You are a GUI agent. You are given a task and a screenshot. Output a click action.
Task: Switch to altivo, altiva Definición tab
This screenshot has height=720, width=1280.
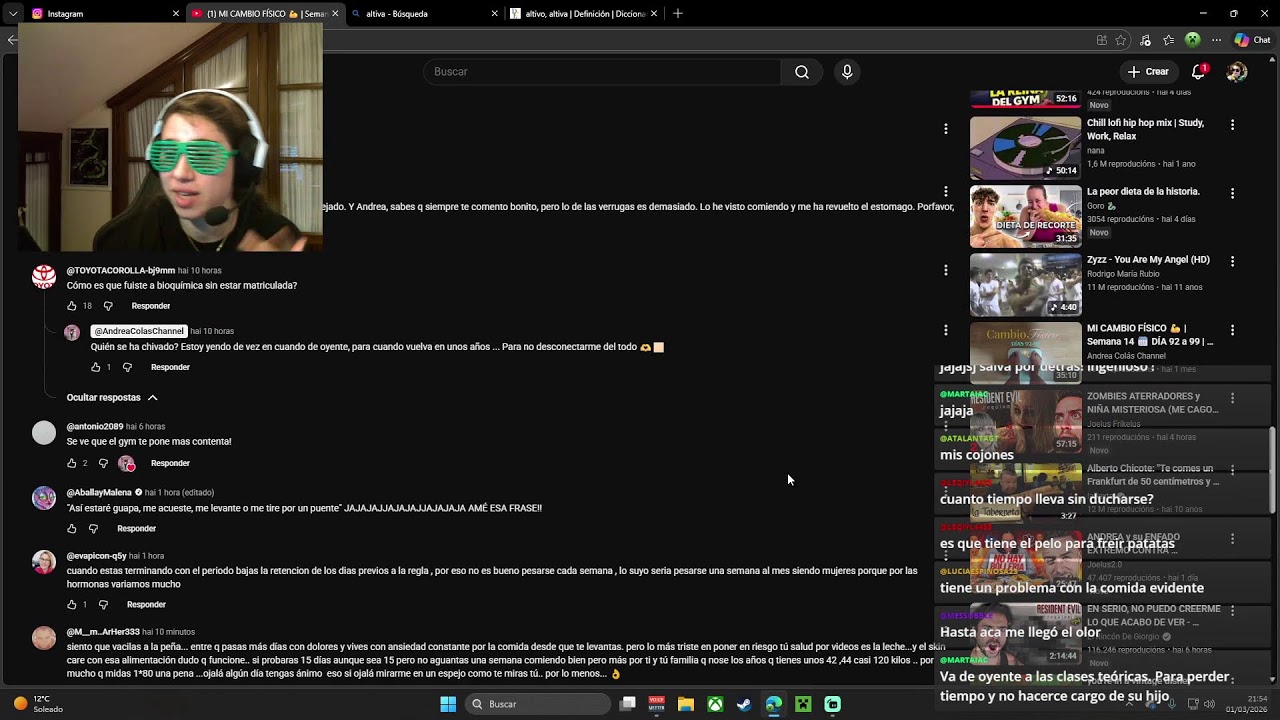coord(585,14)
